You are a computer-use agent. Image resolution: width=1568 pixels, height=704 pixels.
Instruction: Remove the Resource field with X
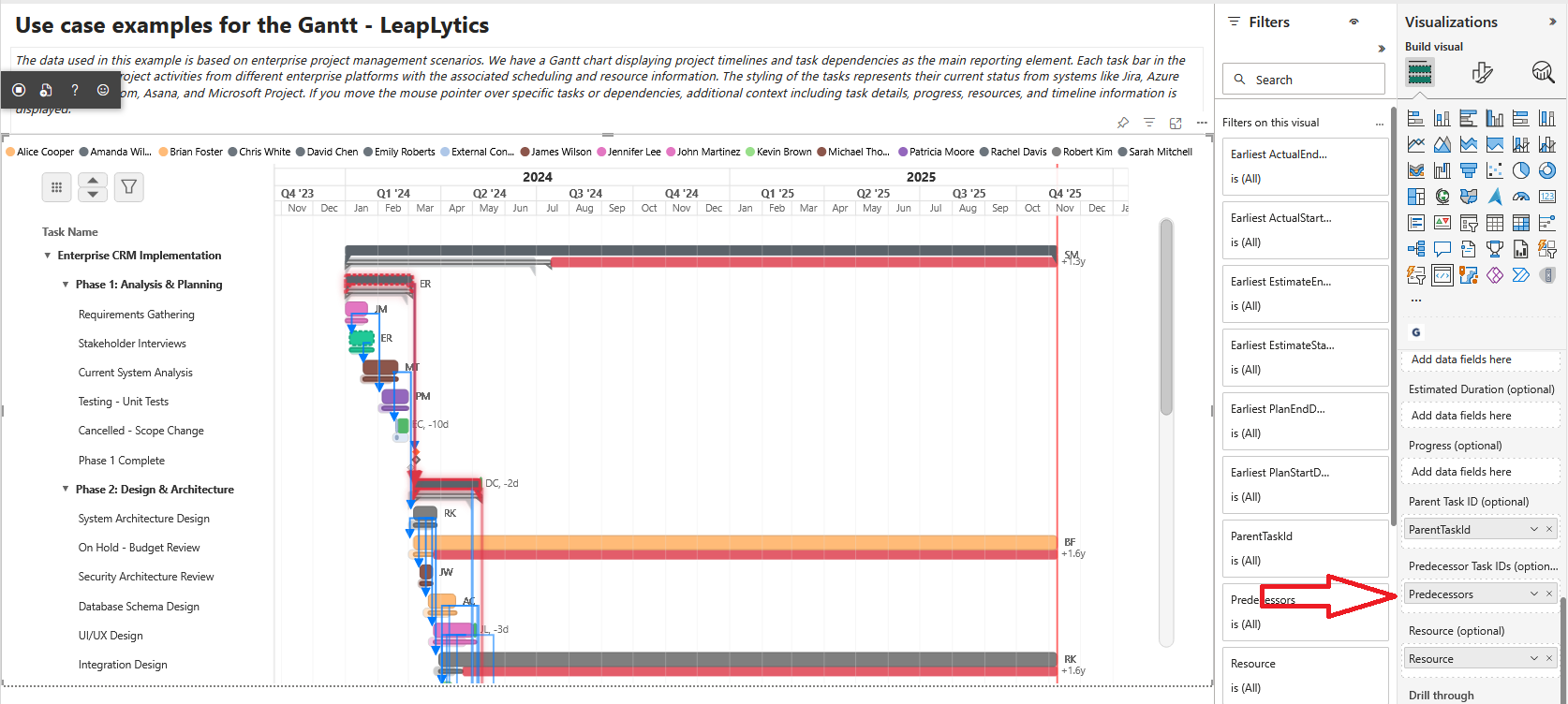coord(1549,659)
